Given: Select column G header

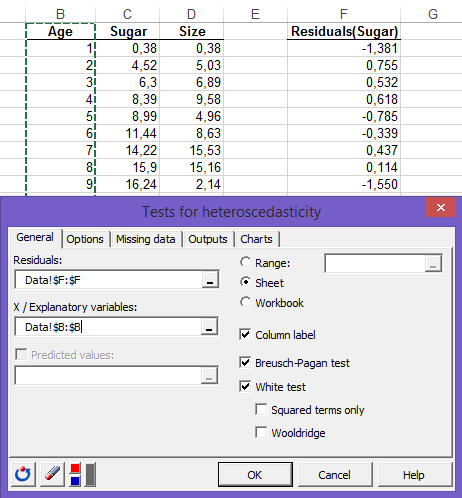Looking at the screenshot, I should (432, 14).
